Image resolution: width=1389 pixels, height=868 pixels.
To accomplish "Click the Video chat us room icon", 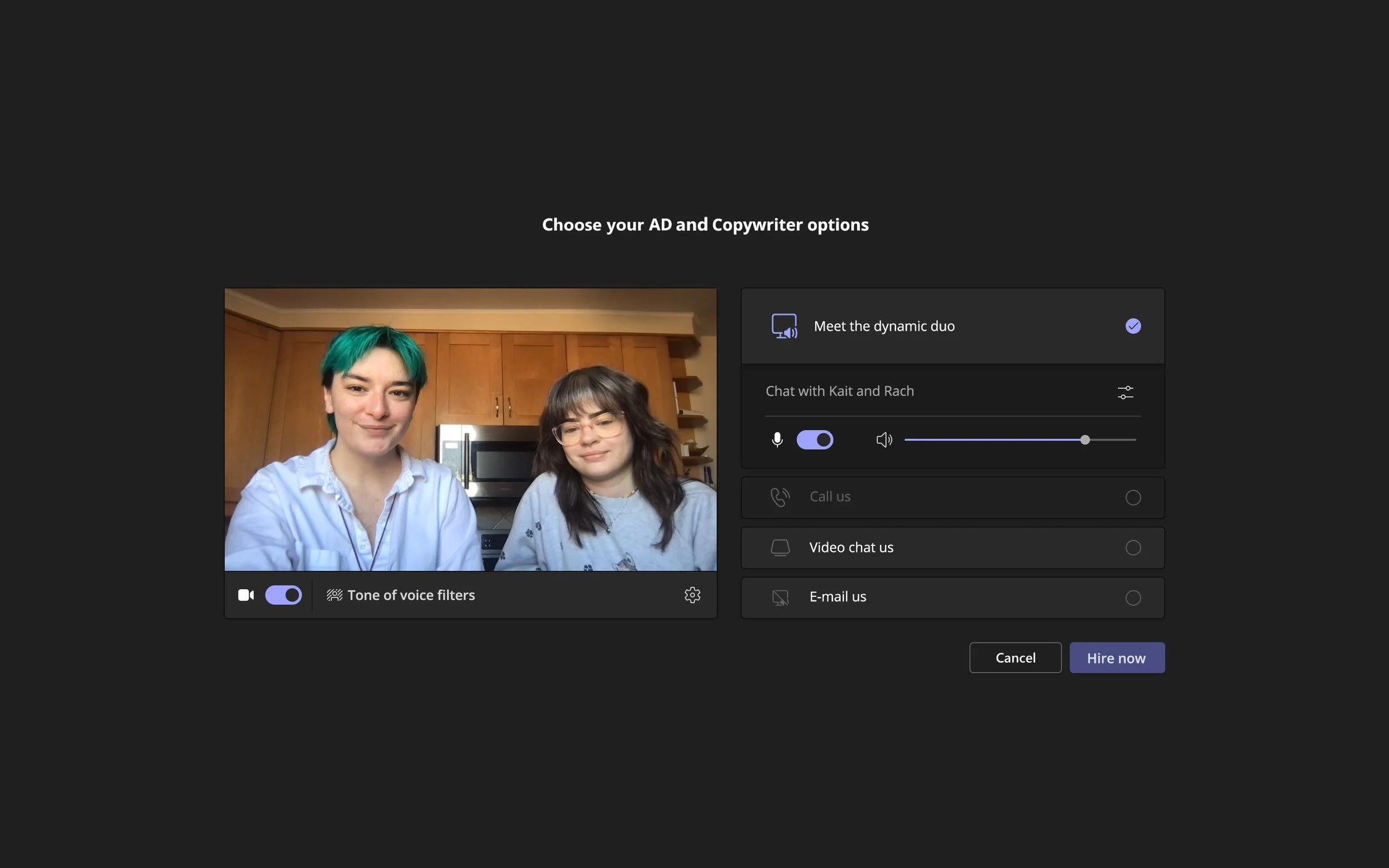I will [x=780, y=548].
